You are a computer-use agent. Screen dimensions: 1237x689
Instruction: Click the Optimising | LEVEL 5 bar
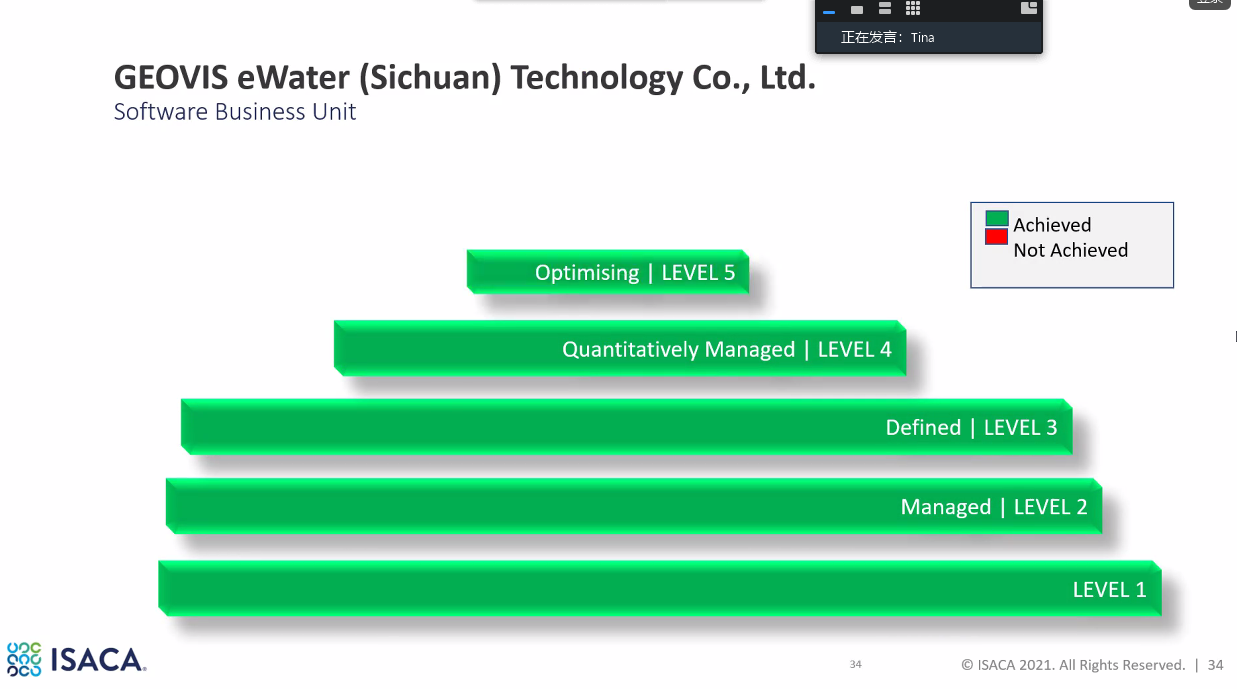[608, 271]
